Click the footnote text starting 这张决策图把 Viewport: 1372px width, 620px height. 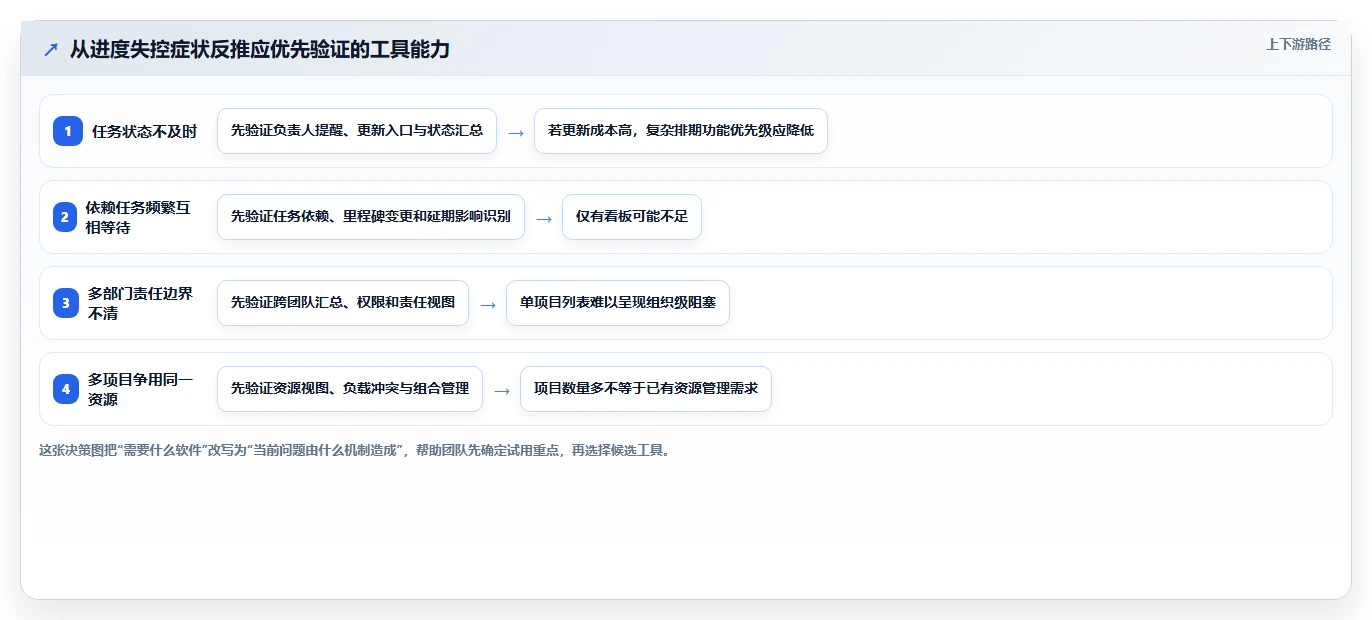[355, 451]
